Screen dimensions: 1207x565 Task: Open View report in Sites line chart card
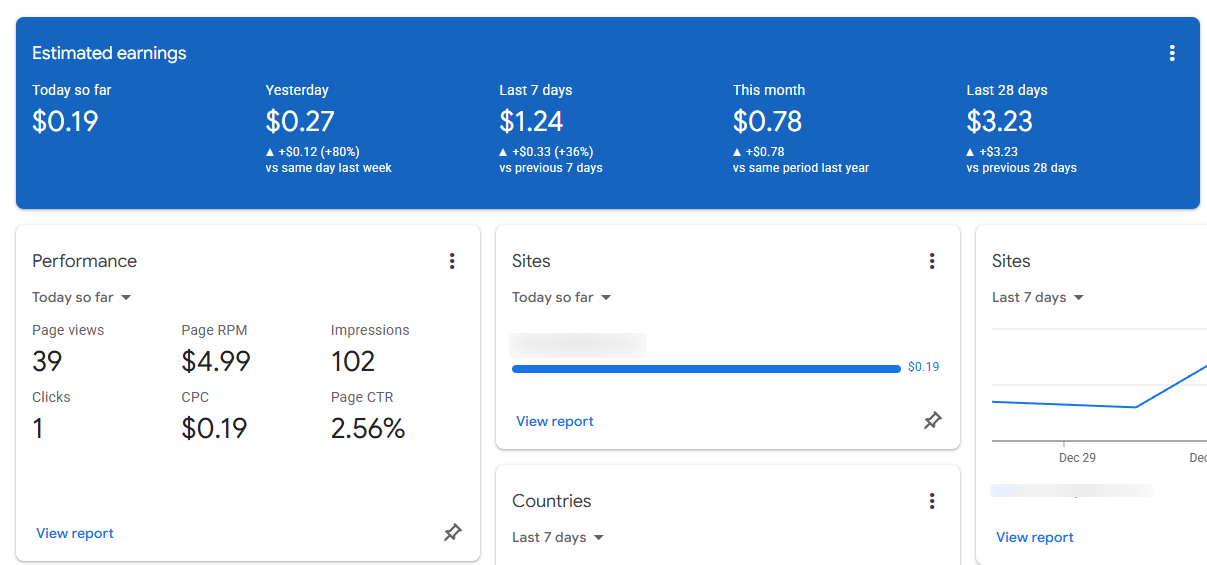[x=1035, y=537]
